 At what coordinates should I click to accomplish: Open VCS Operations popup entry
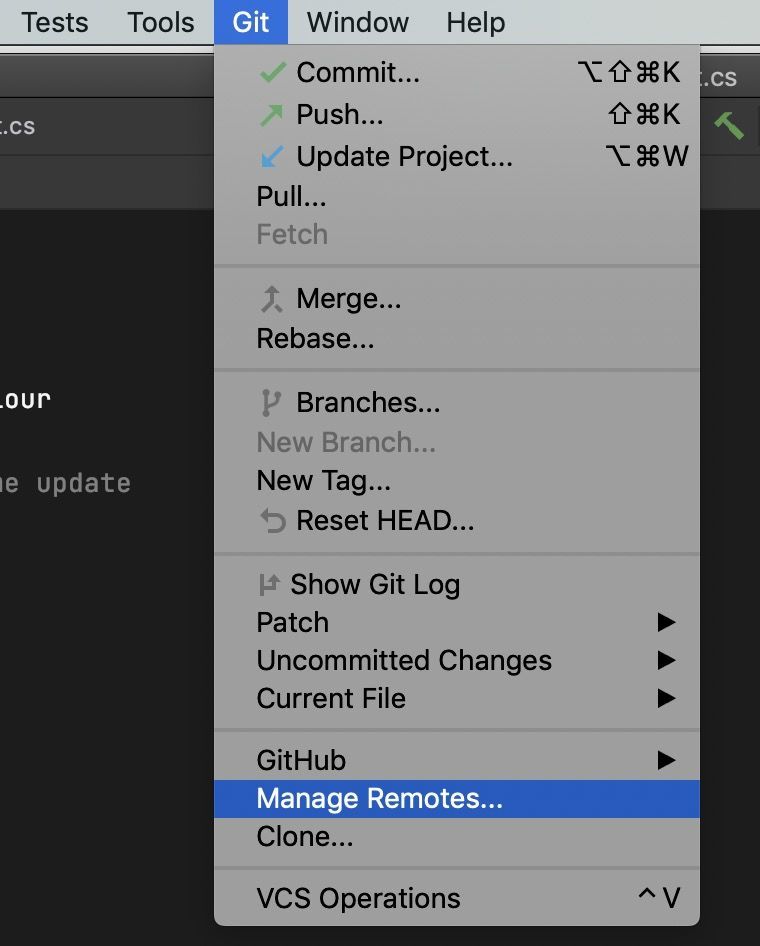pos(457,898)
